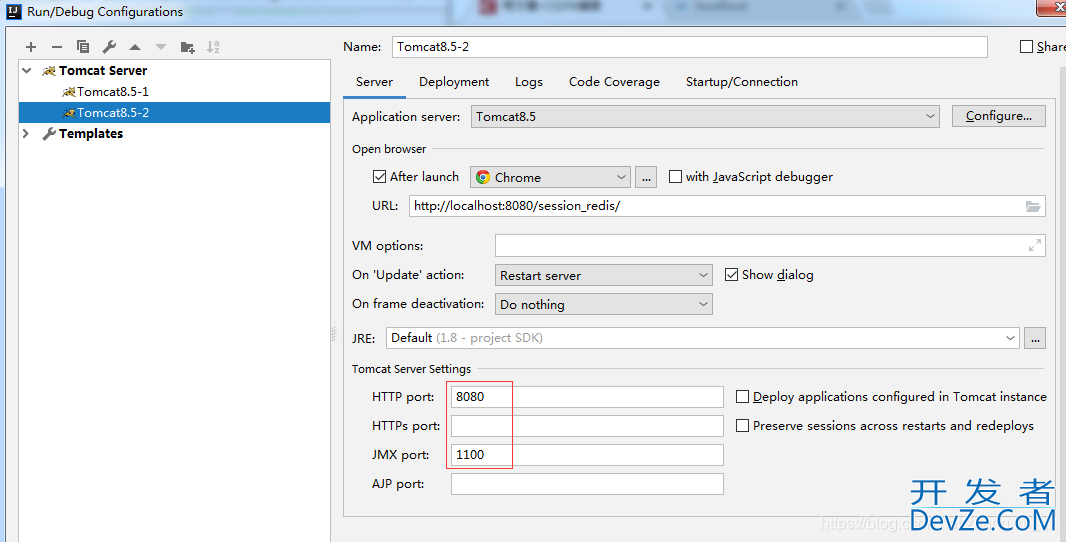This screenshot has height=542, width=1066.
Task: Open edit defaults wrench icon
Action: point(109,47)
